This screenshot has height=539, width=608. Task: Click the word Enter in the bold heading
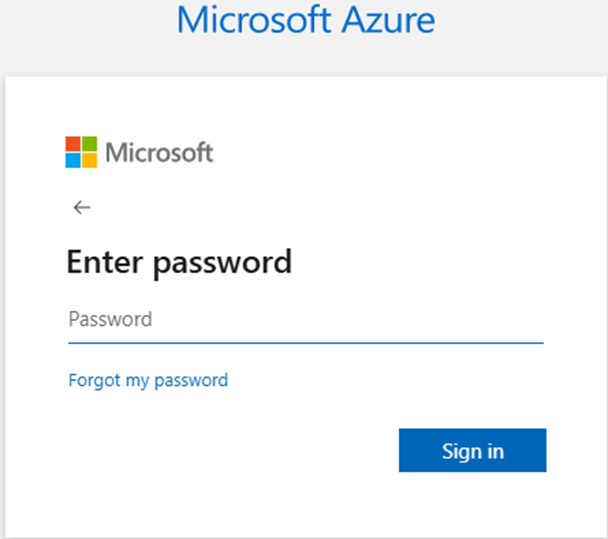103,262
